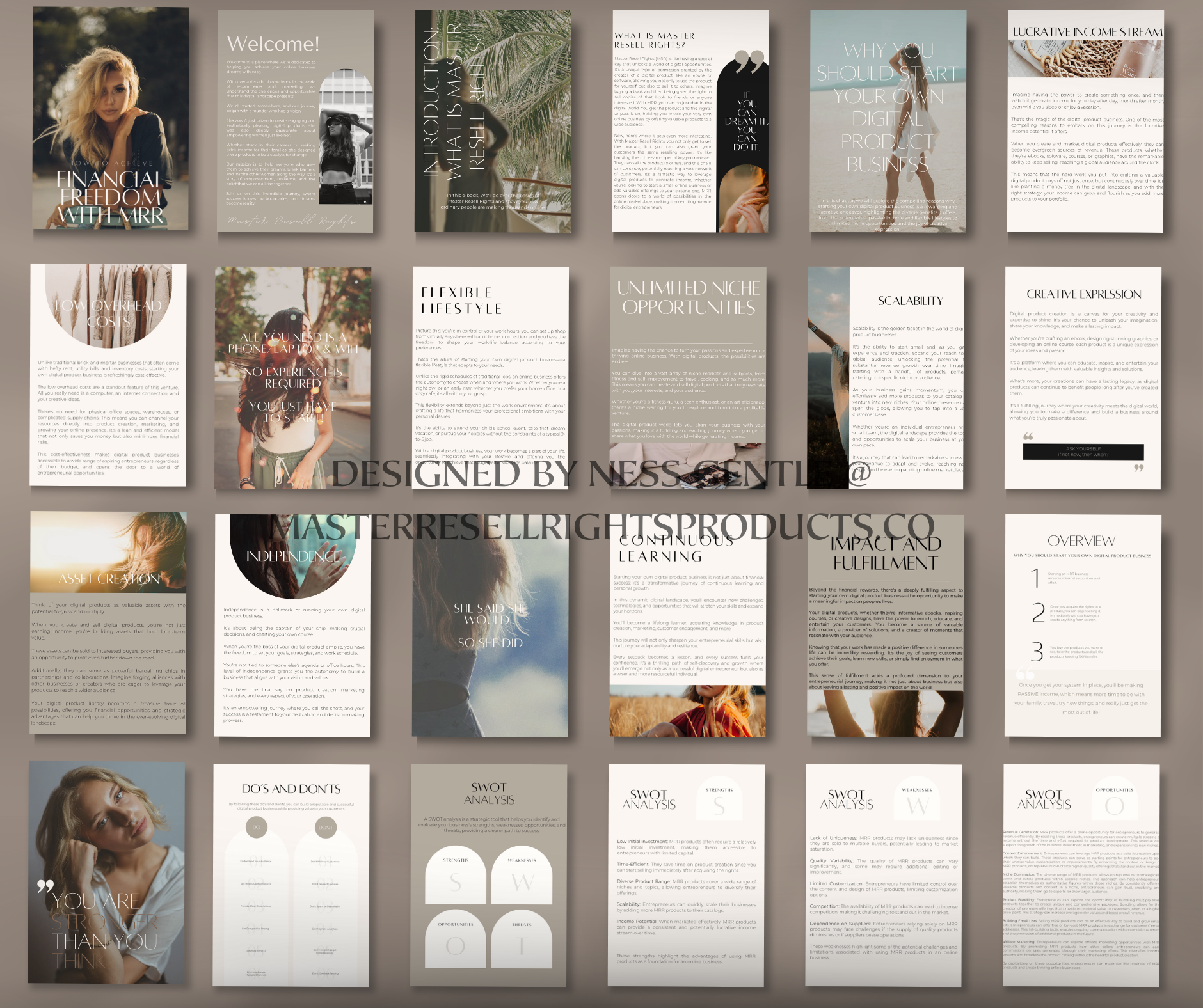
Task: Open the Flexible Lifestyle page thumbnail
Action: click(x=490, y=377)
